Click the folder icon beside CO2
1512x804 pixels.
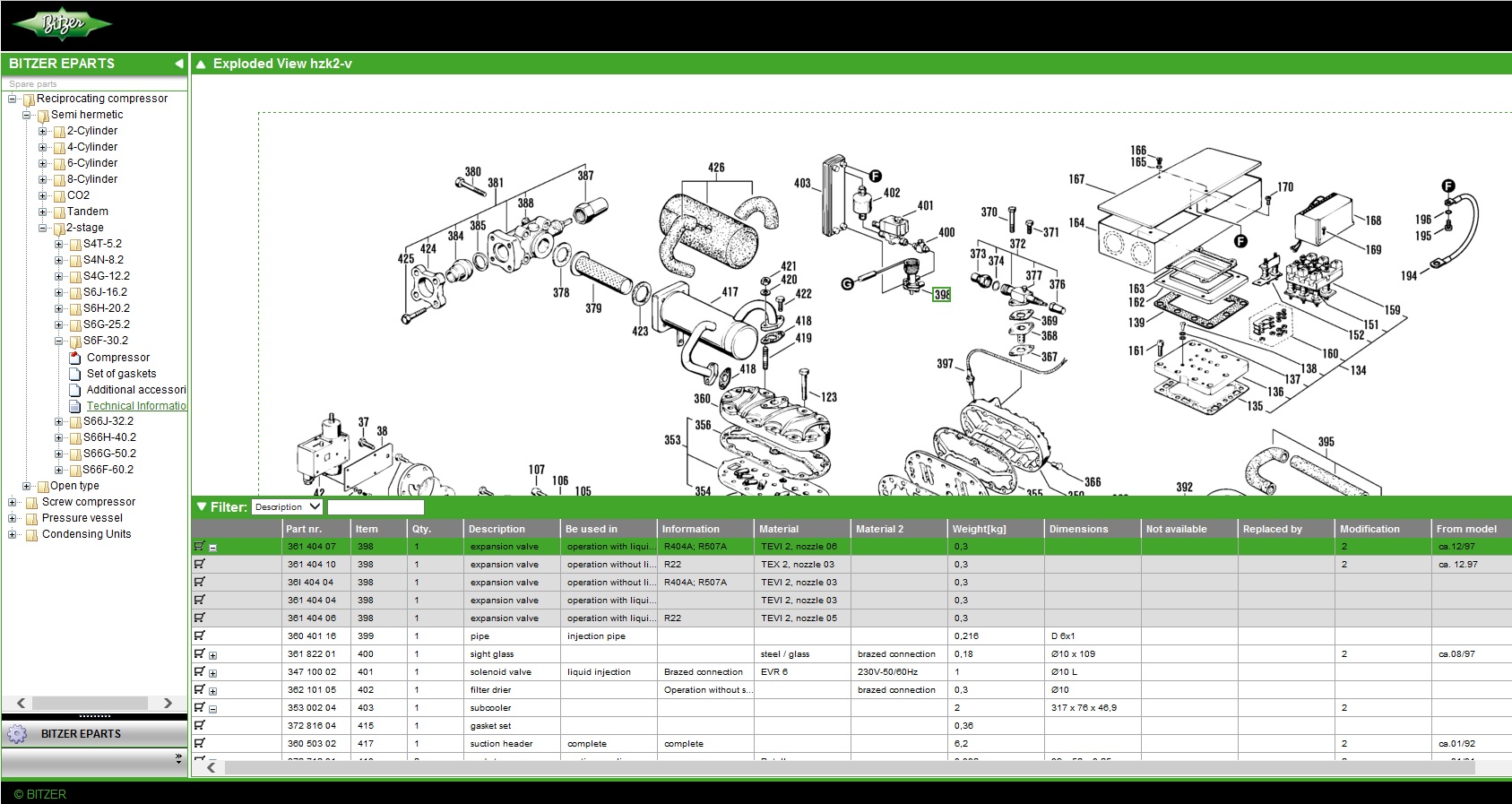point(59,196)
